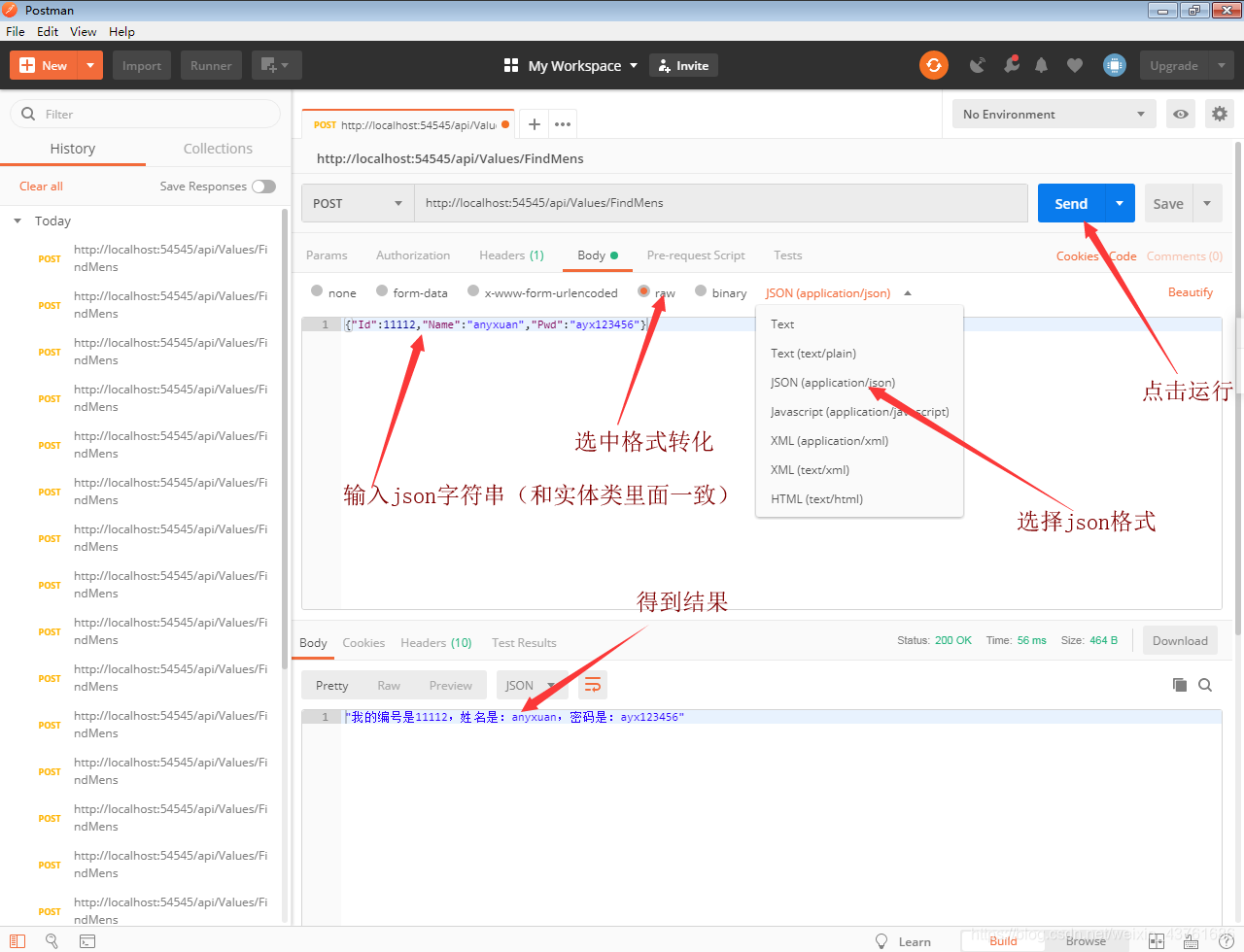Select the none body type
This screenshot has width=1244, height=952.
[317, 290]
